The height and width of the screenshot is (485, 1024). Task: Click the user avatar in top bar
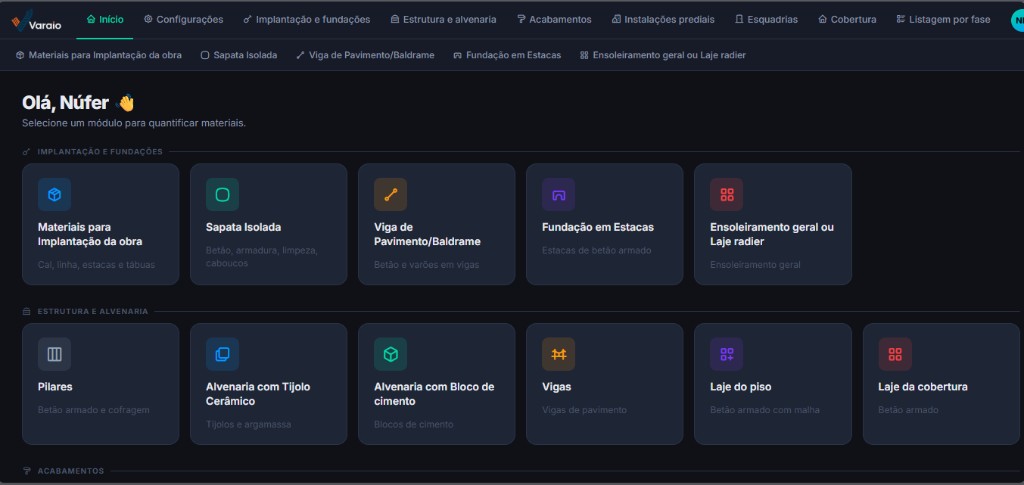tap(1017, 20)
